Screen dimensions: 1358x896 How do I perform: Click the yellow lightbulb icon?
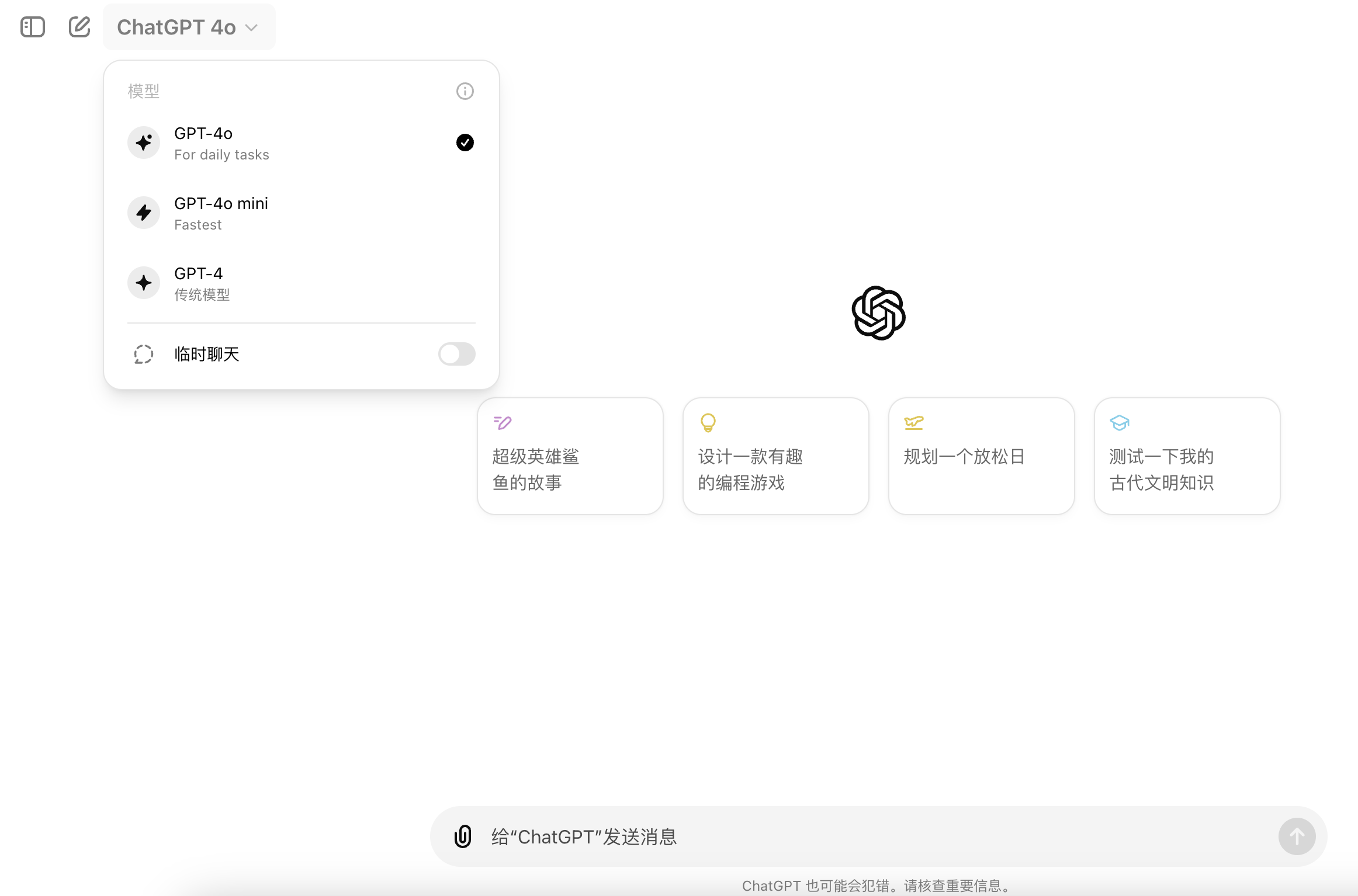[x=708, y=422]
